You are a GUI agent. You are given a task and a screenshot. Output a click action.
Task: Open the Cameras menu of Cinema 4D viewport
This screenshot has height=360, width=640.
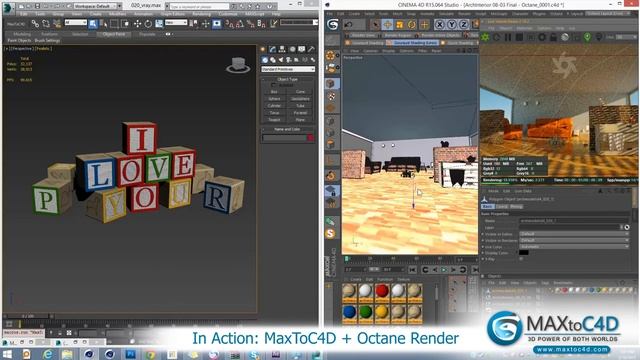(370, 51)
